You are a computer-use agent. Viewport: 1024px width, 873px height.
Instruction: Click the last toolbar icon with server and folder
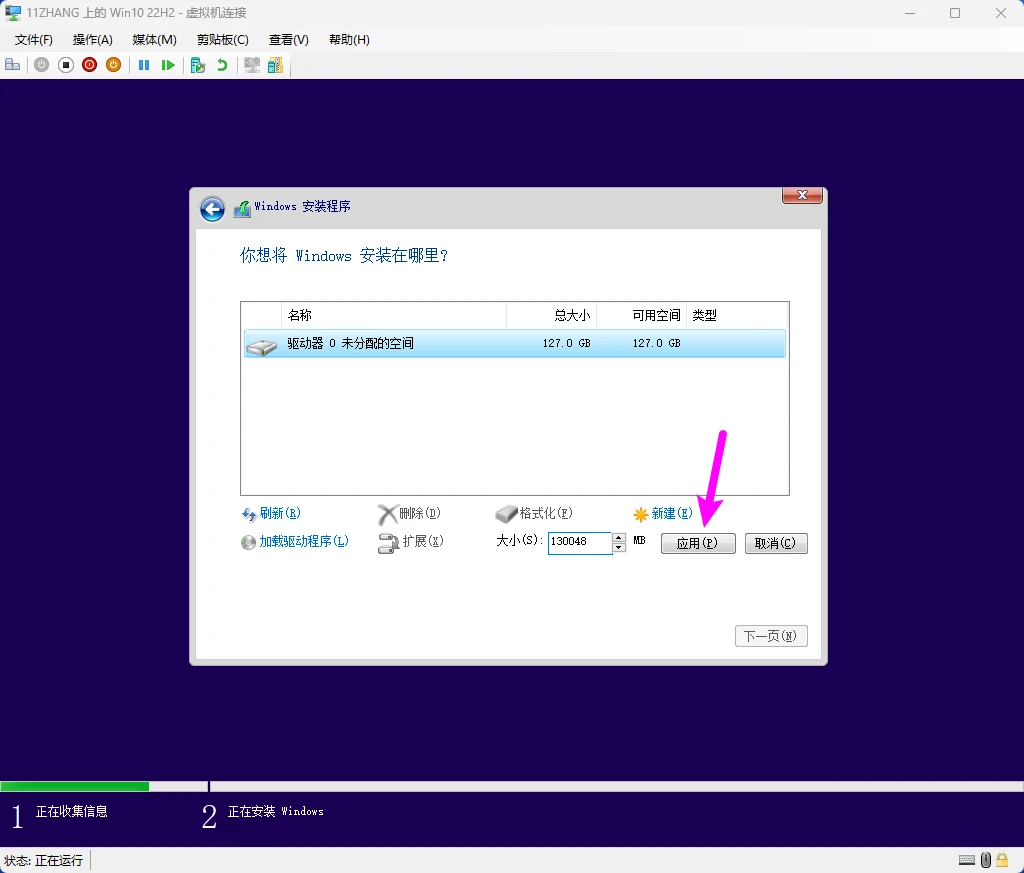(276, 65)
